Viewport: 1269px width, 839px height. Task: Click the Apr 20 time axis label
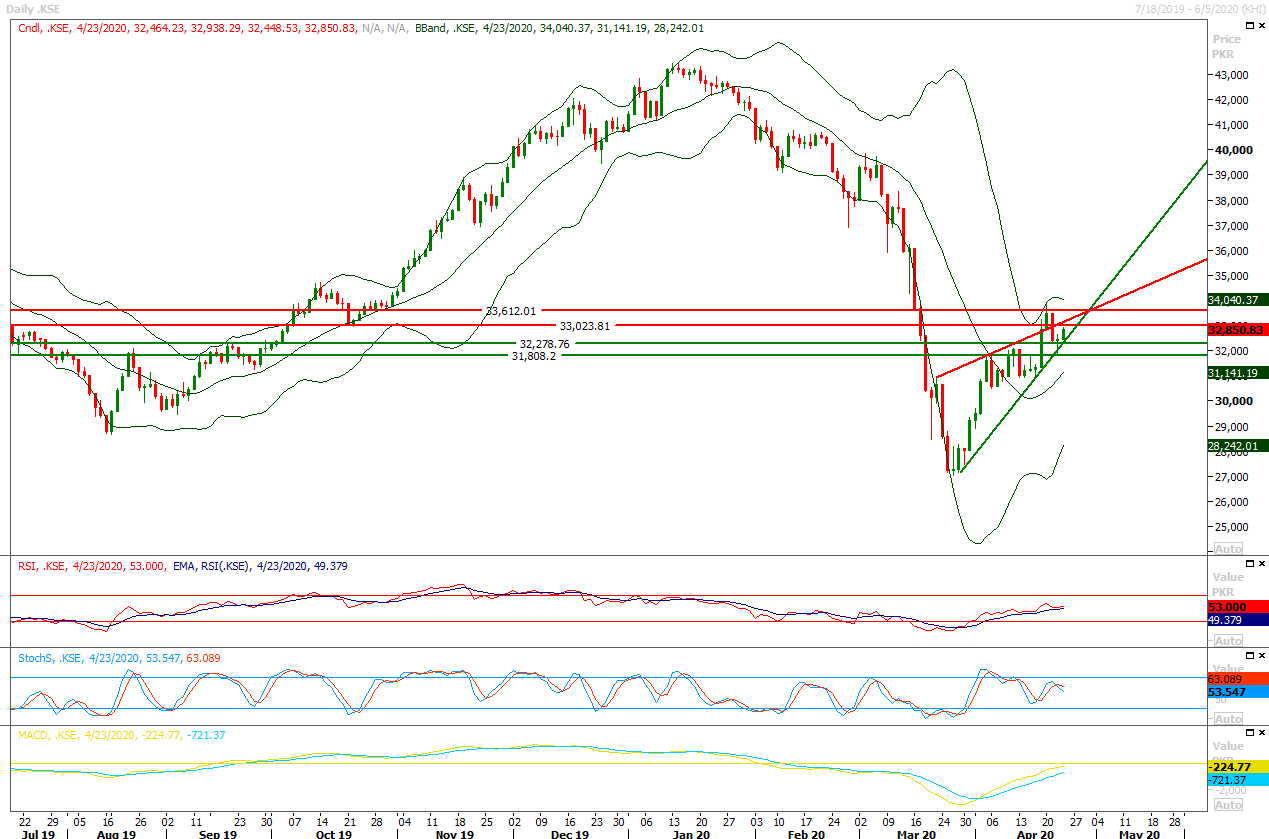pos(1036,833)
